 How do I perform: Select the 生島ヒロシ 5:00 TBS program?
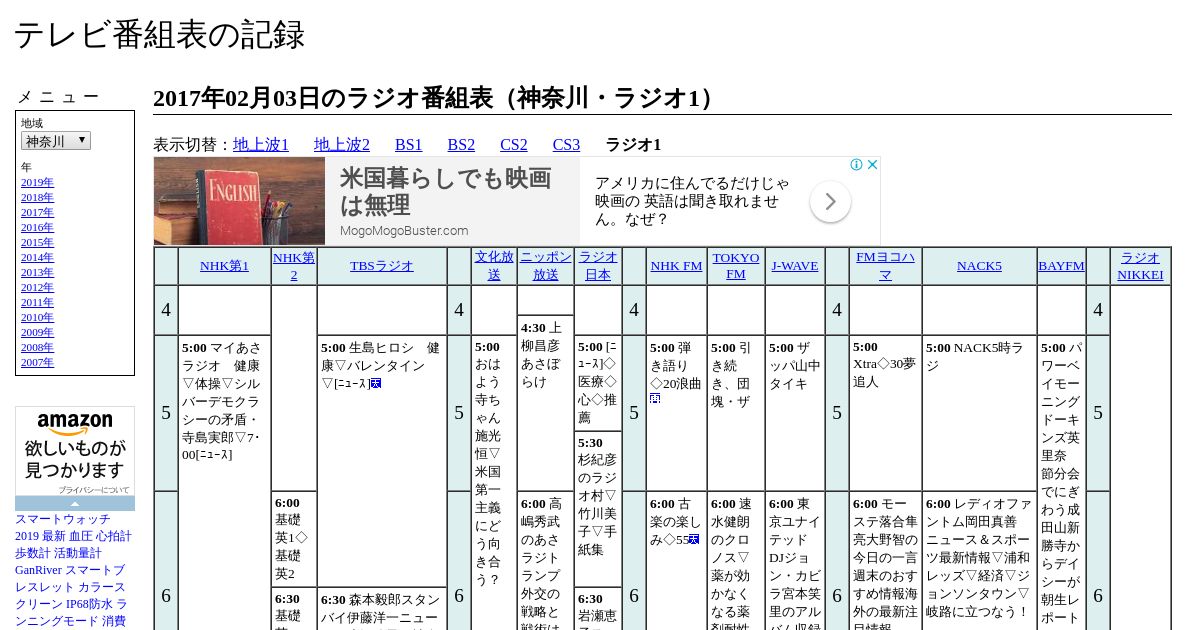click(382, 365)
